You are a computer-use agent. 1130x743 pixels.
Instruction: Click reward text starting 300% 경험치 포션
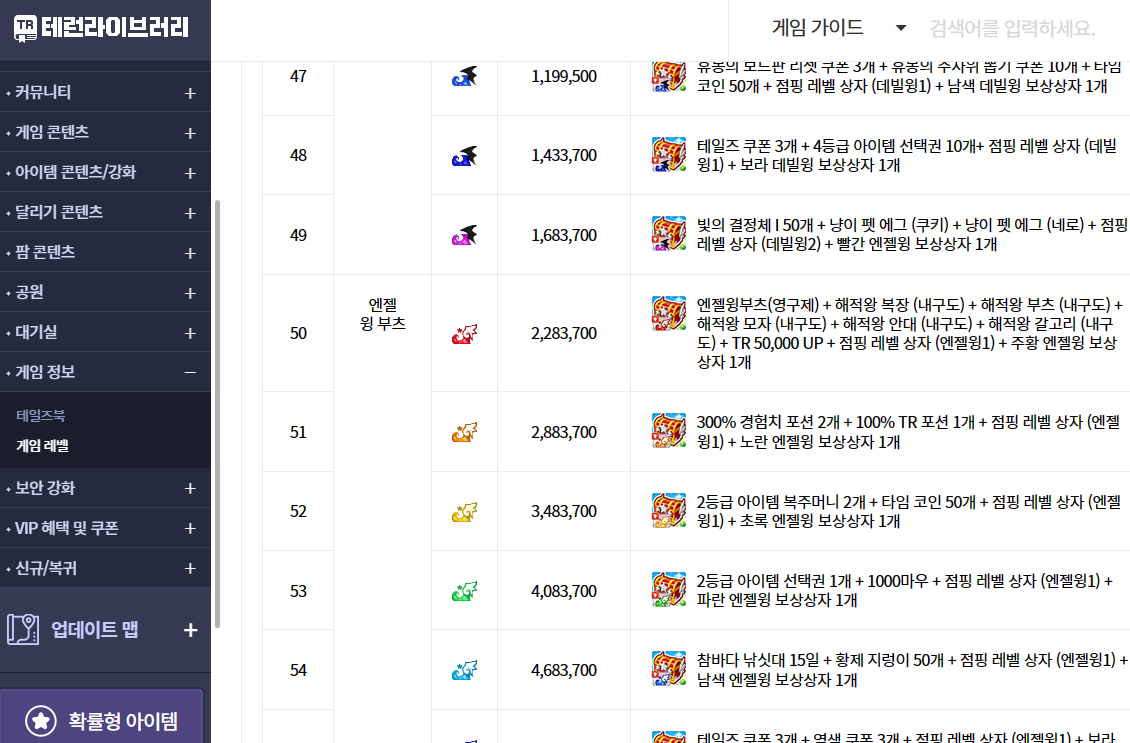tap(908, 432)
